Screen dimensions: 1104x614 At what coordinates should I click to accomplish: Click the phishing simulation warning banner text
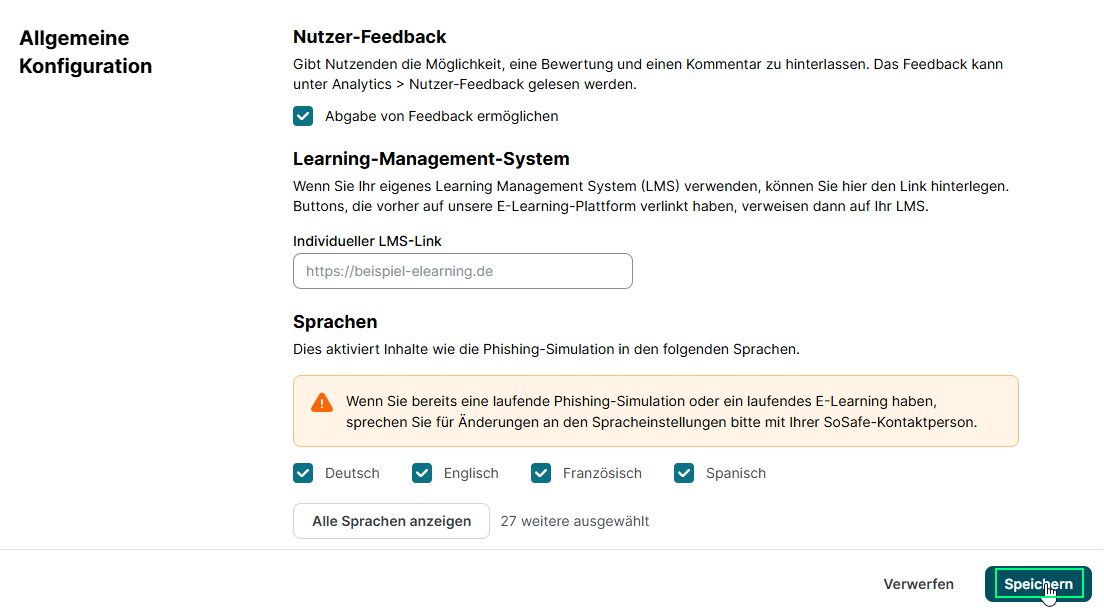660,411
